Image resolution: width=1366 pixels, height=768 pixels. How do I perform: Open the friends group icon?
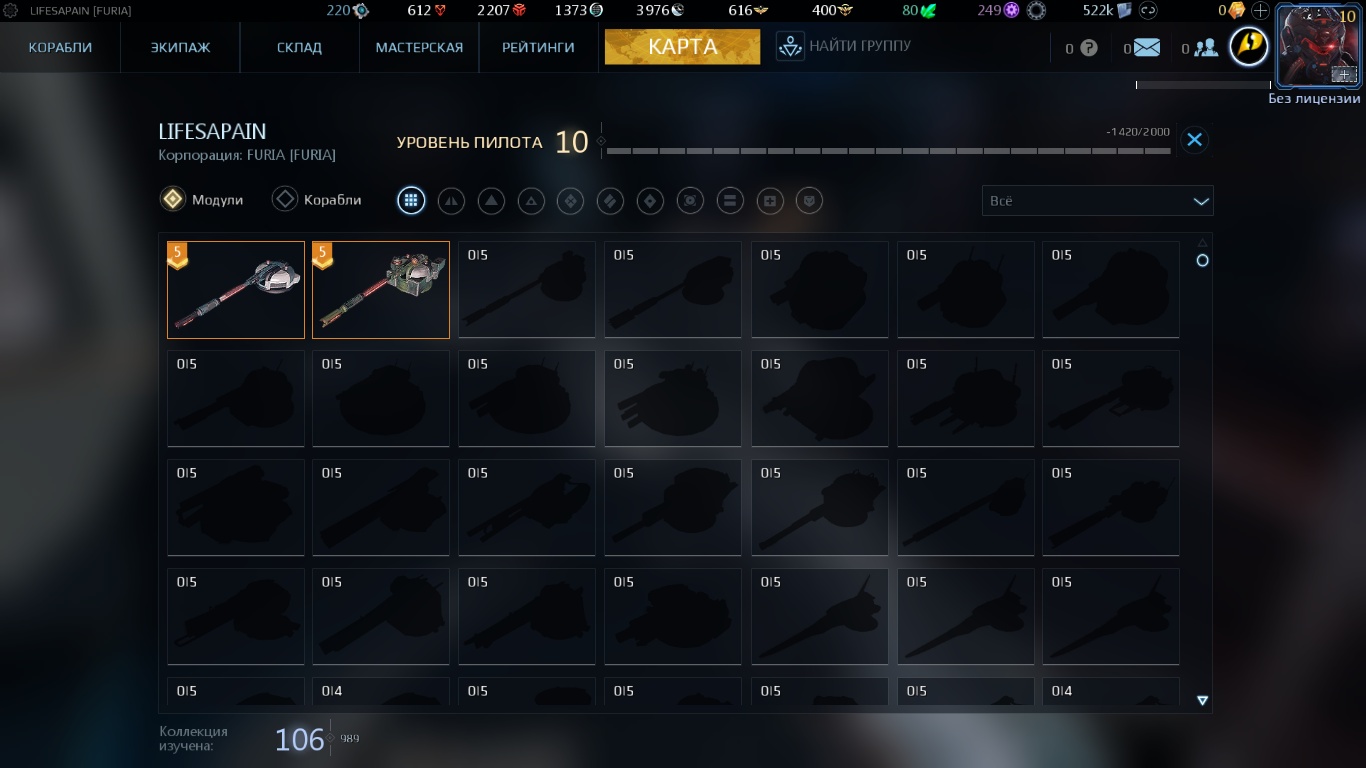(1205, 47)
